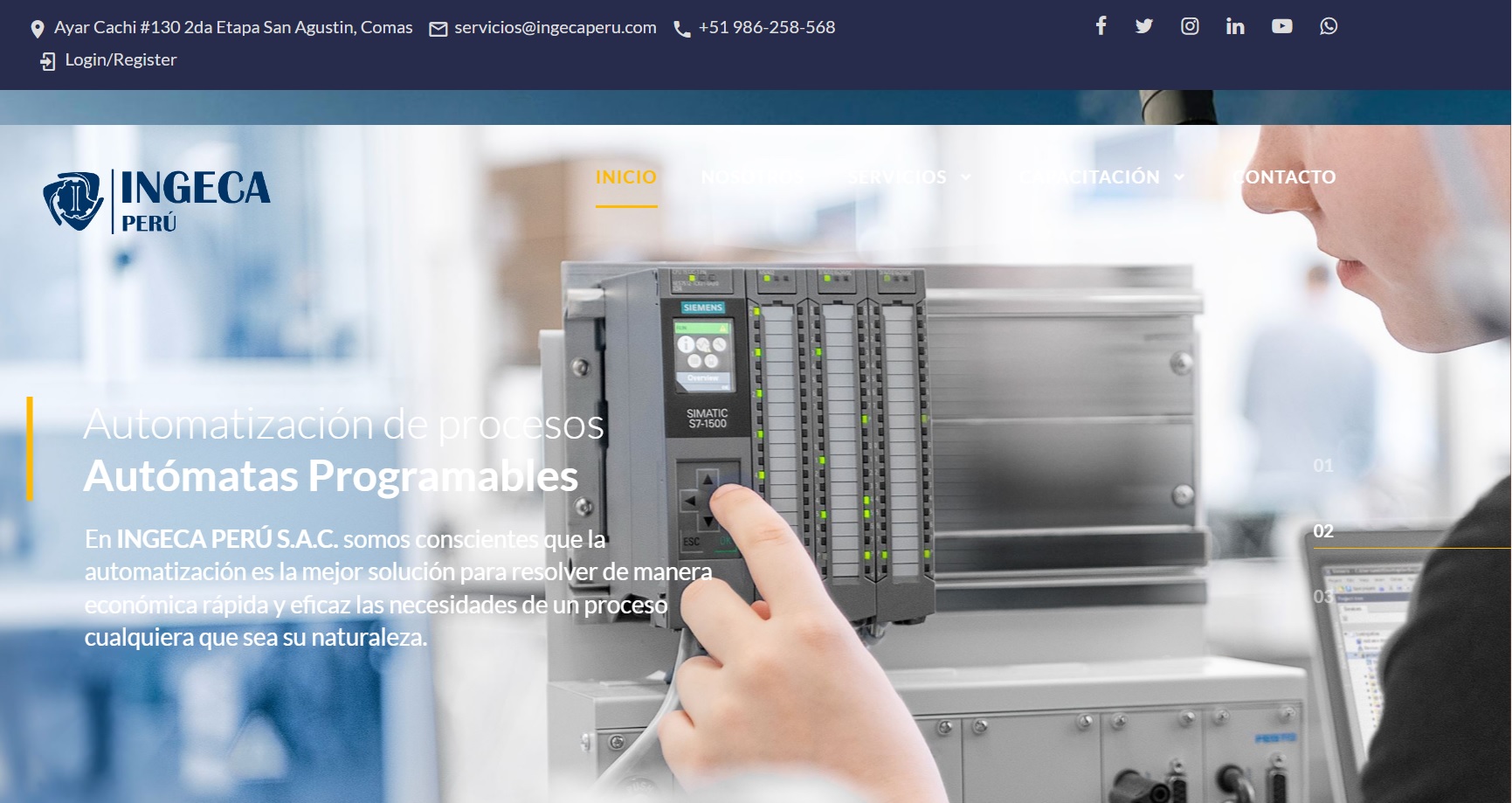Click the envelope email icon
Viewport: 1512px width, 803px height.
pyautogui.click(x=438, y=29)
